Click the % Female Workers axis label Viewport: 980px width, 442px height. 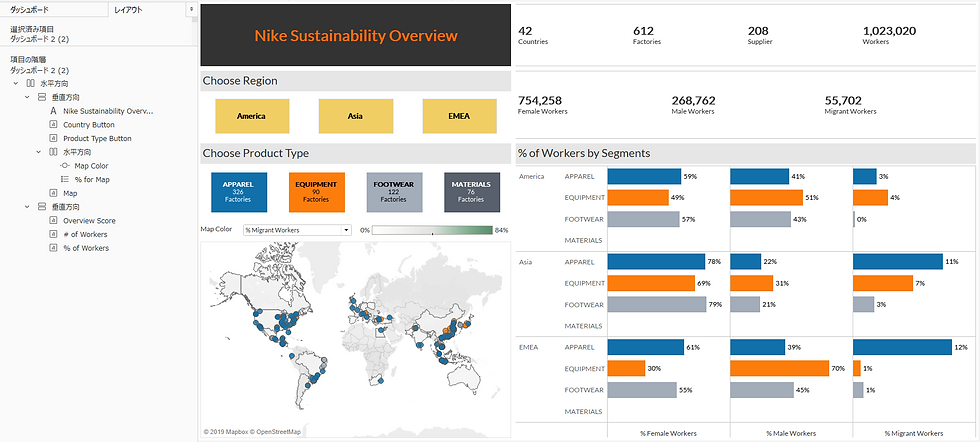668,433
